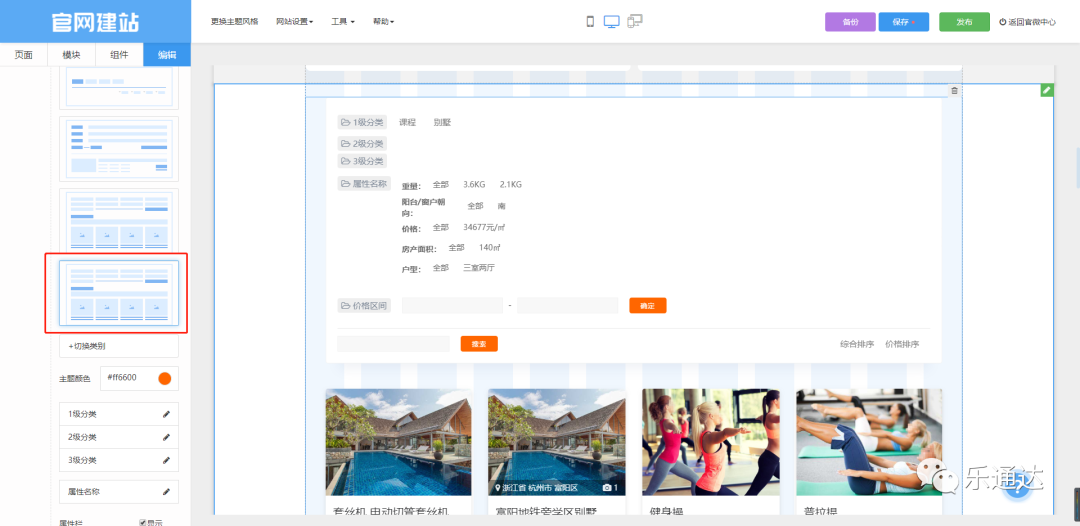
Task: Click the orange 搜索 button
Action: pyautogui.click(x=479, y=344)
